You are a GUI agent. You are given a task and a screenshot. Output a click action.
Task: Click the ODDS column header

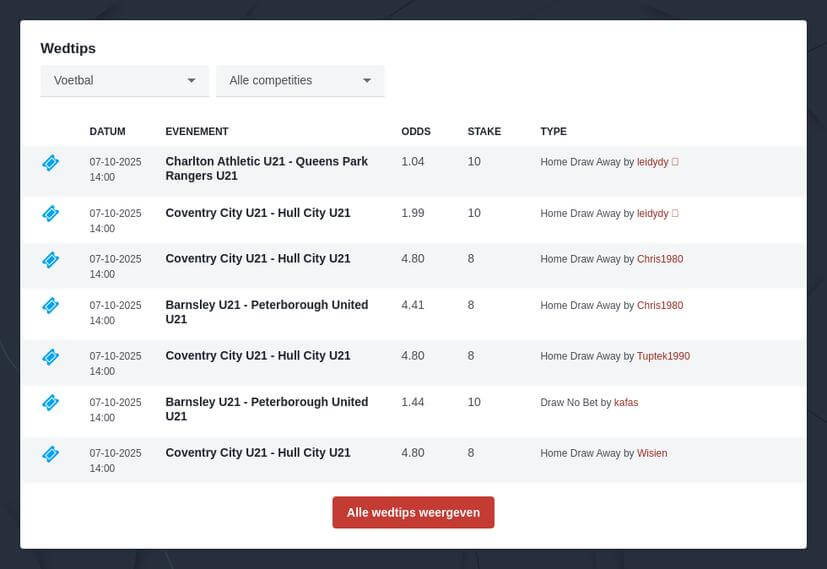[416, 132]
